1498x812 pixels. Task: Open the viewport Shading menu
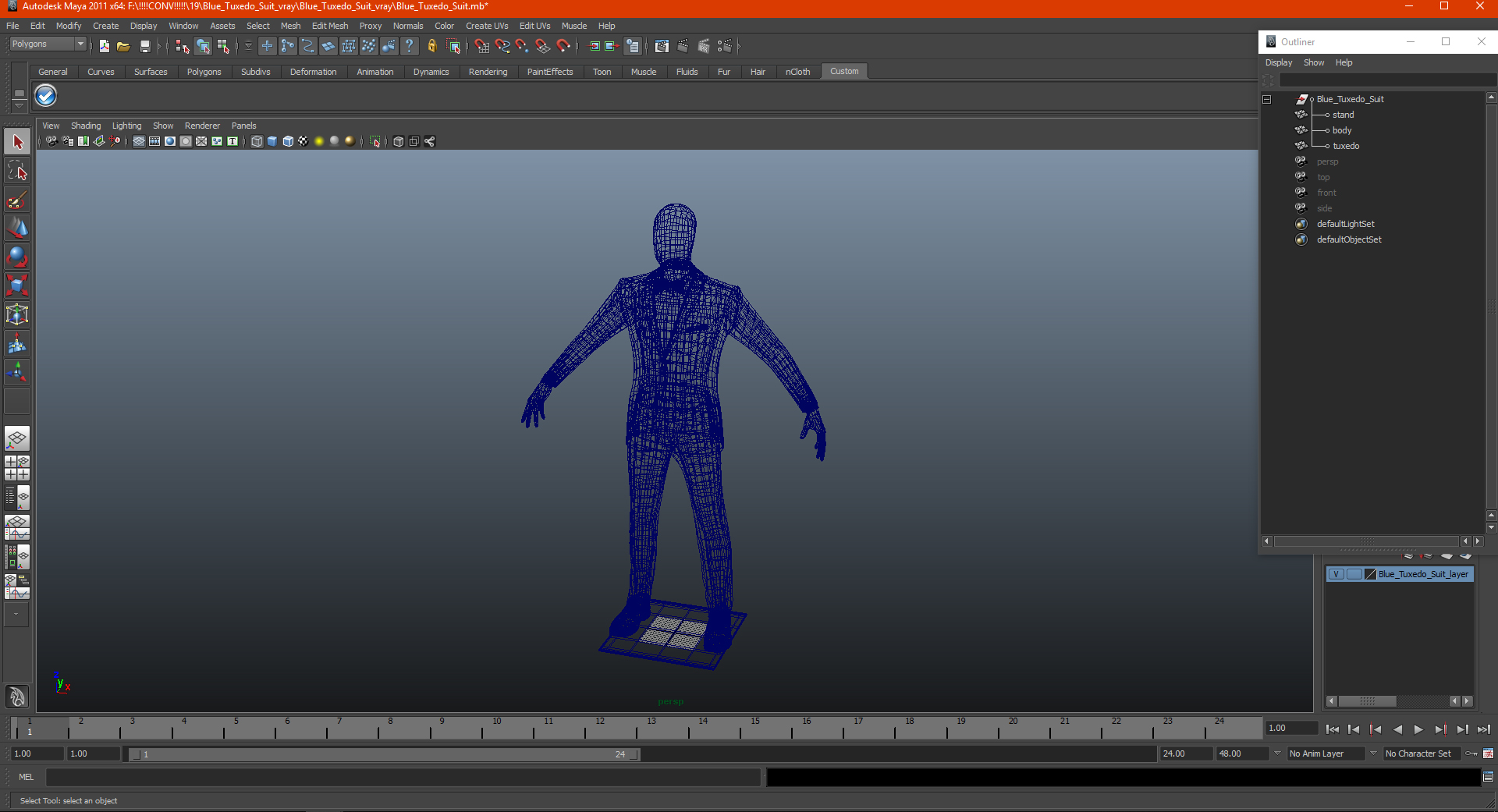pos(86,126)
